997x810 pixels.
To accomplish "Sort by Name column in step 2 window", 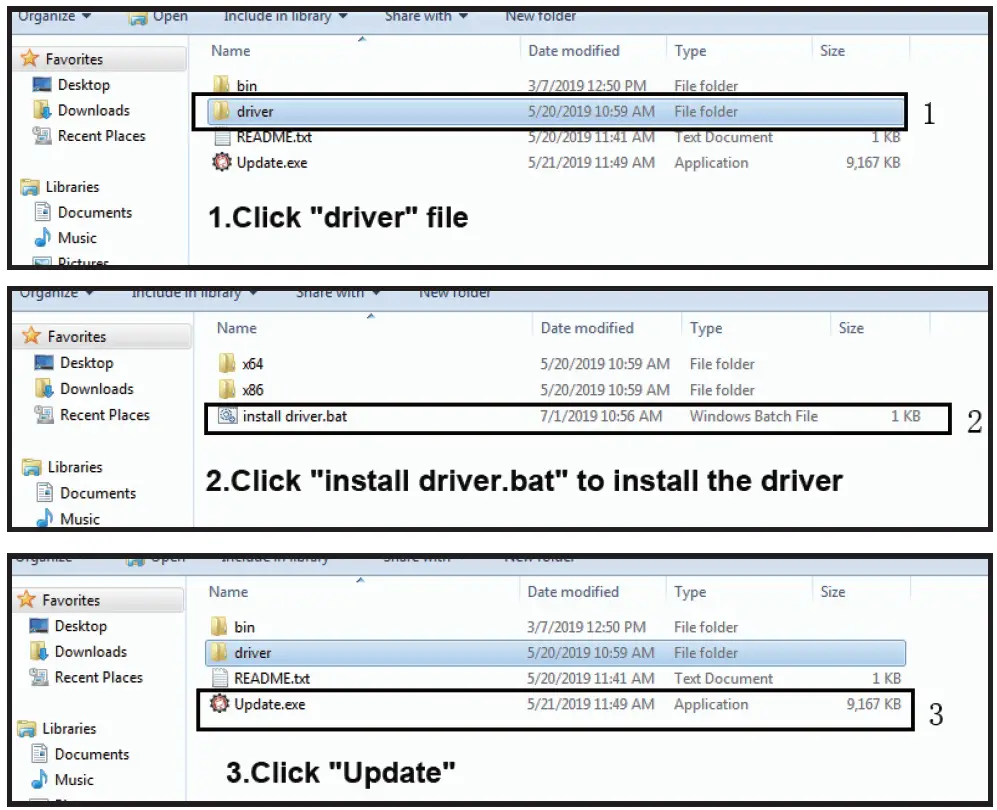I will click(x=237, y=328).
